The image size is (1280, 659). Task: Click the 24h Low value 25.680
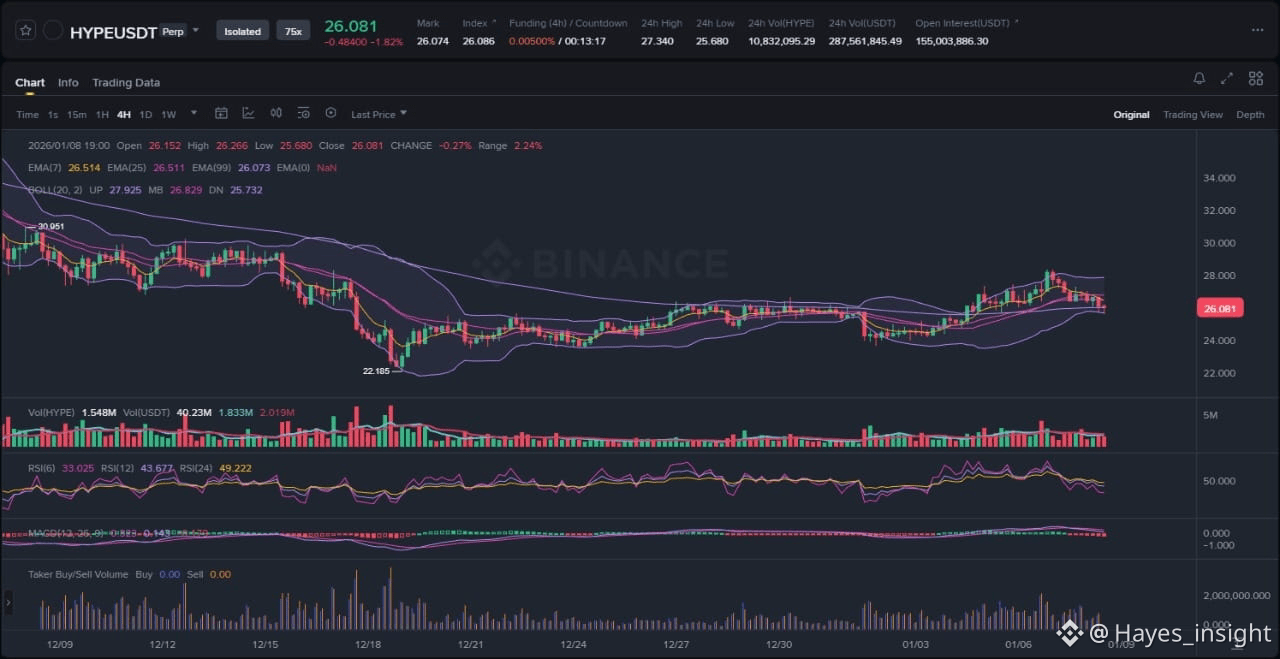click(712, 41)
